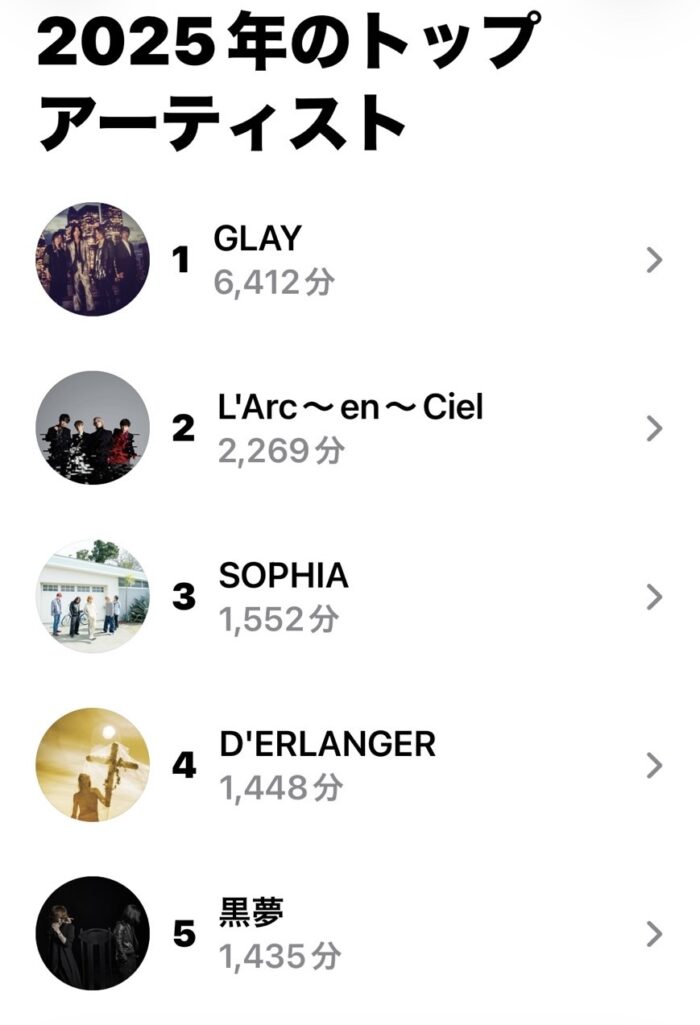Expand GLAY row chevron arrow

pyautogui.click(x=655, y=260)
